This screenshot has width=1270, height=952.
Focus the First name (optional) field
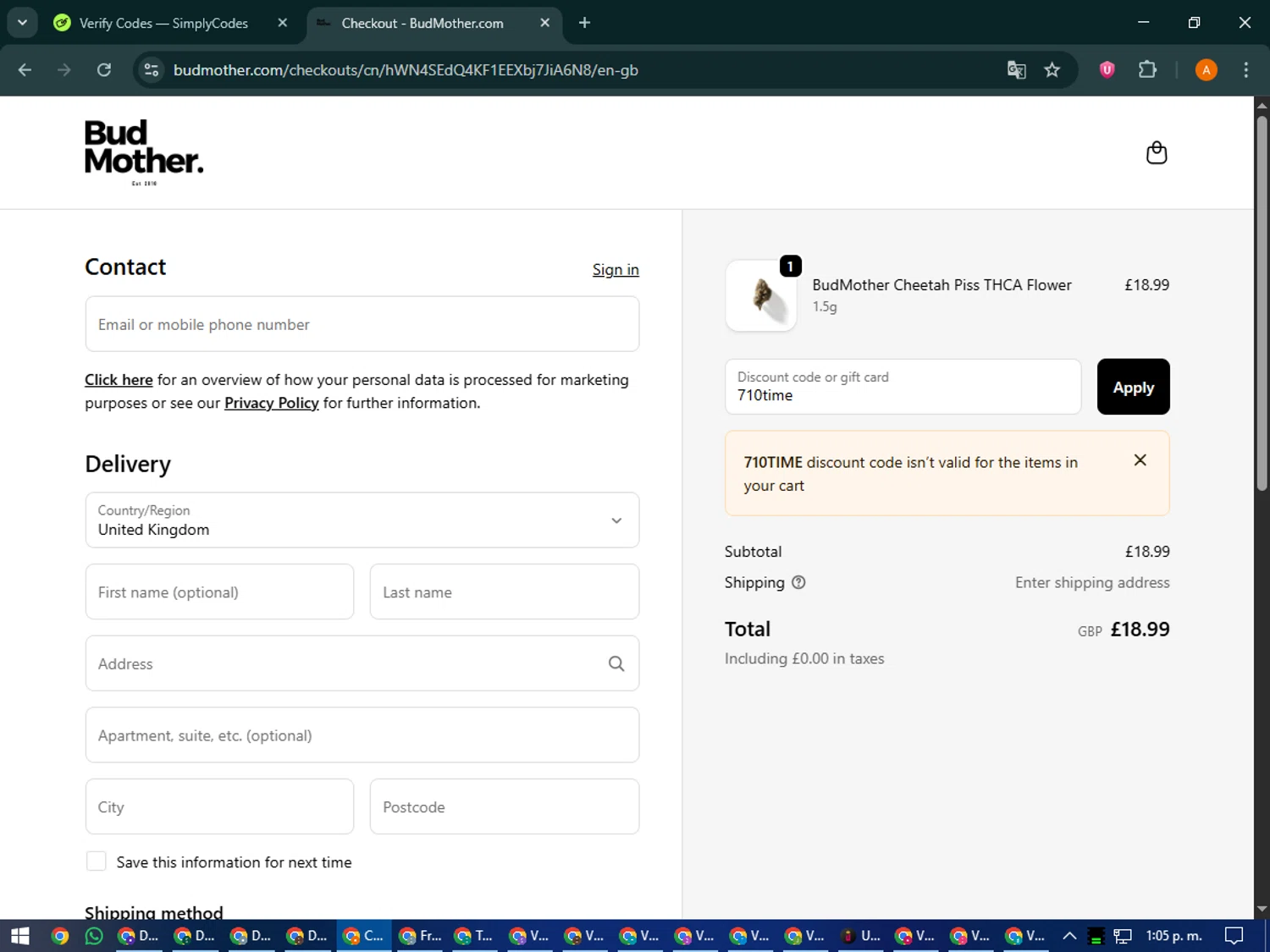coord(219,592)
